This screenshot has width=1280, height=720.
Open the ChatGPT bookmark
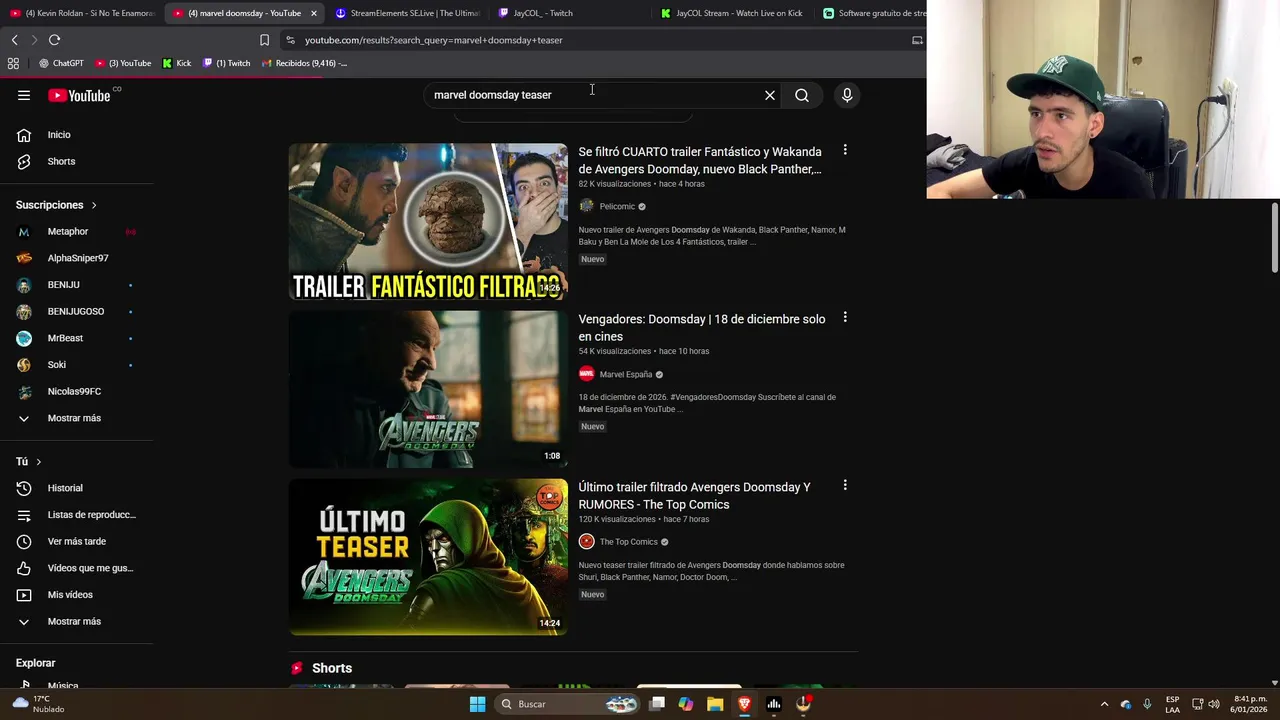(x=61, y=63)
